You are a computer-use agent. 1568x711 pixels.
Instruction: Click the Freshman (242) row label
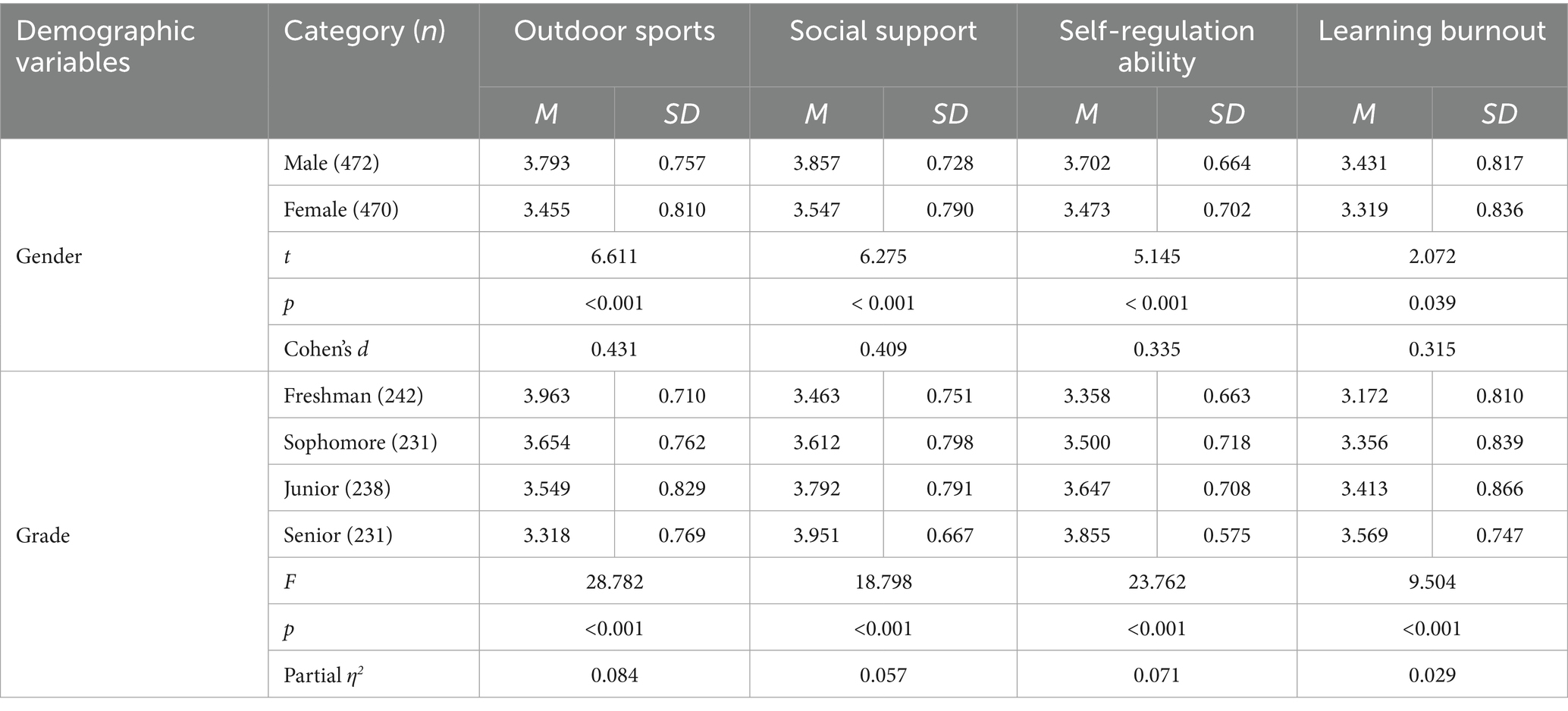(x=353, y=396)
